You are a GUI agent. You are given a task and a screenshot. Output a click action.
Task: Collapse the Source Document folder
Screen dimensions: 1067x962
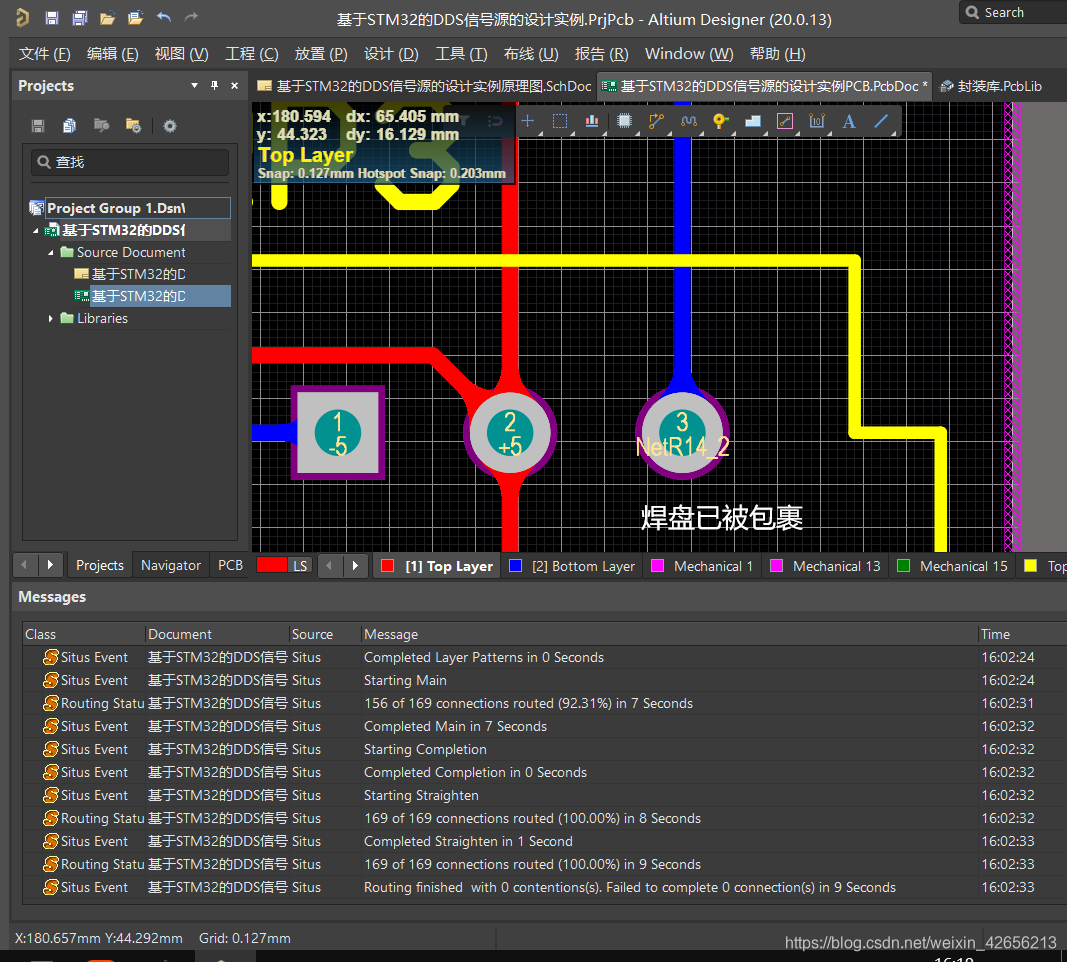point(50,252)
